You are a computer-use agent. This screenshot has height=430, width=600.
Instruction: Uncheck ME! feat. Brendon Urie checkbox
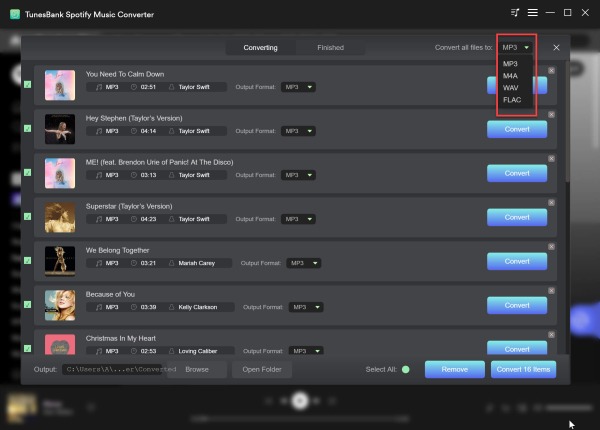pos(28,173)
